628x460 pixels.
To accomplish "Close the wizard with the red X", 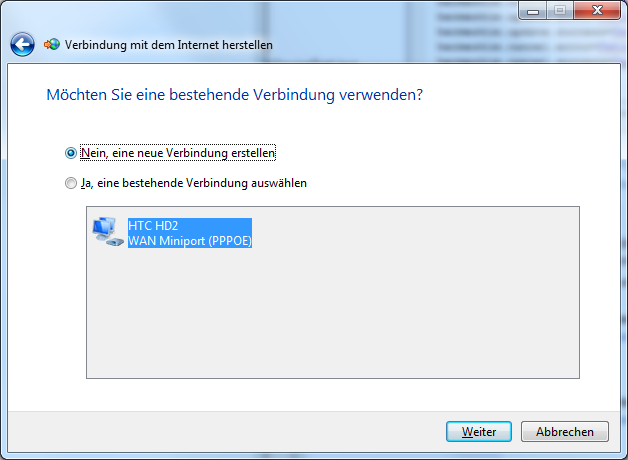I will click(x=597, y=11).
